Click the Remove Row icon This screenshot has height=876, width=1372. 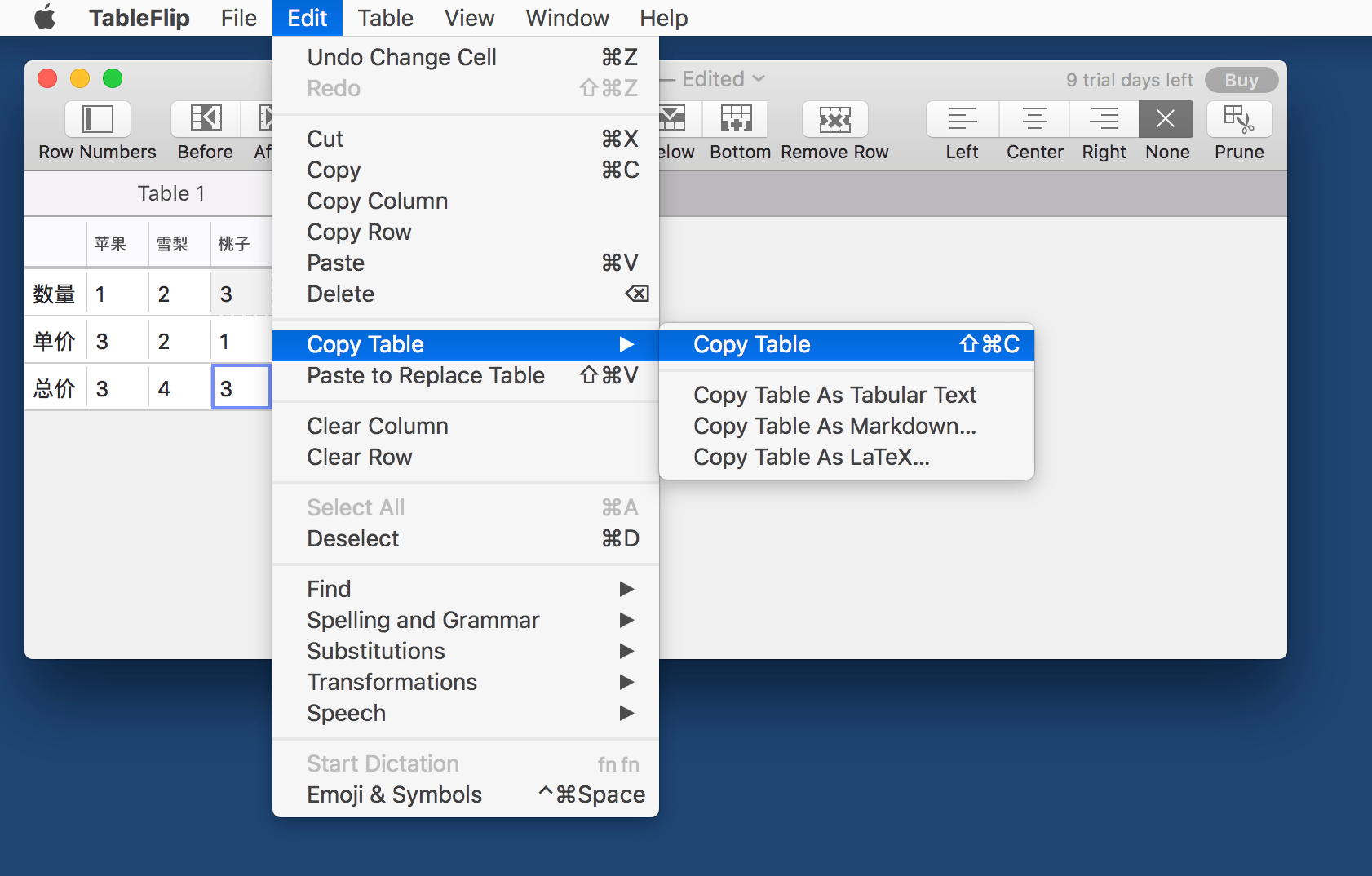coord(834,120)
